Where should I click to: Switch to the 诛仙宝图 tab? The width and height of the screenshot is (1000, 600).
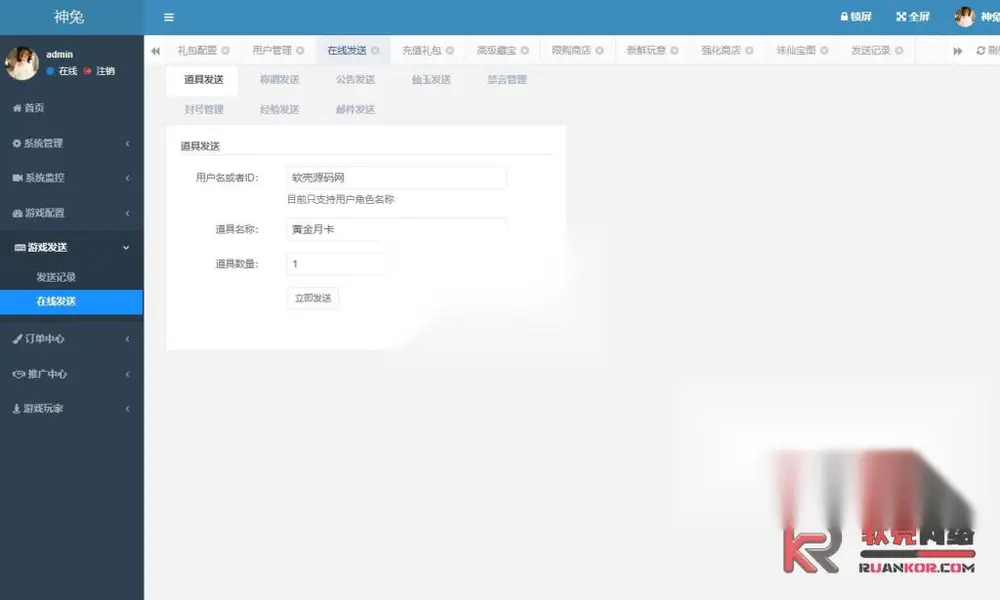(x=796, y=50)
